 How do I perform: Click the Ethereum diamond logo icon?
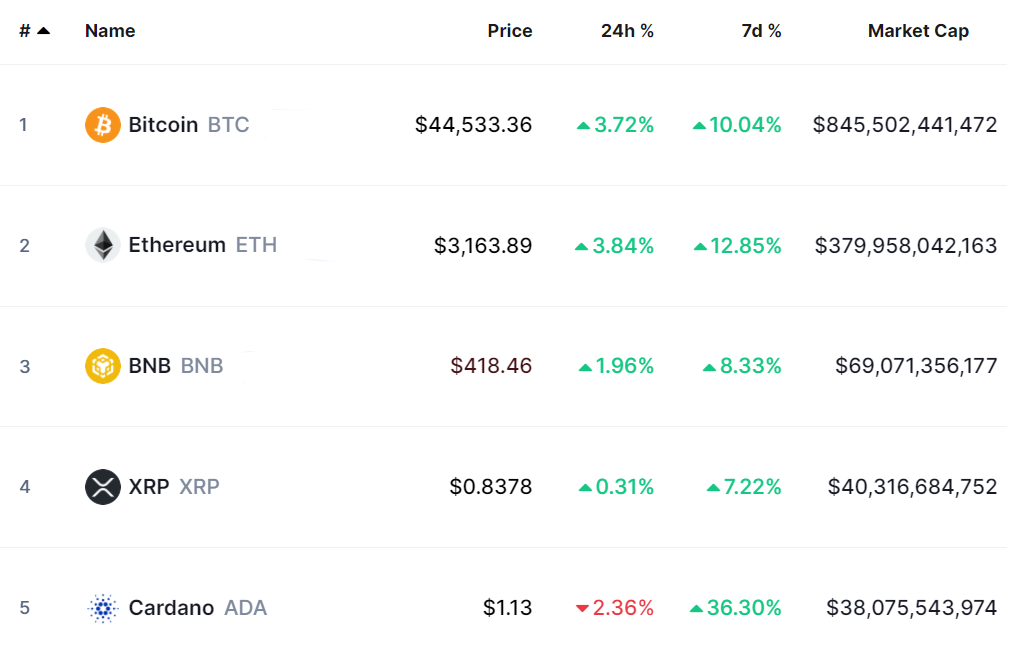coord(103,245)
